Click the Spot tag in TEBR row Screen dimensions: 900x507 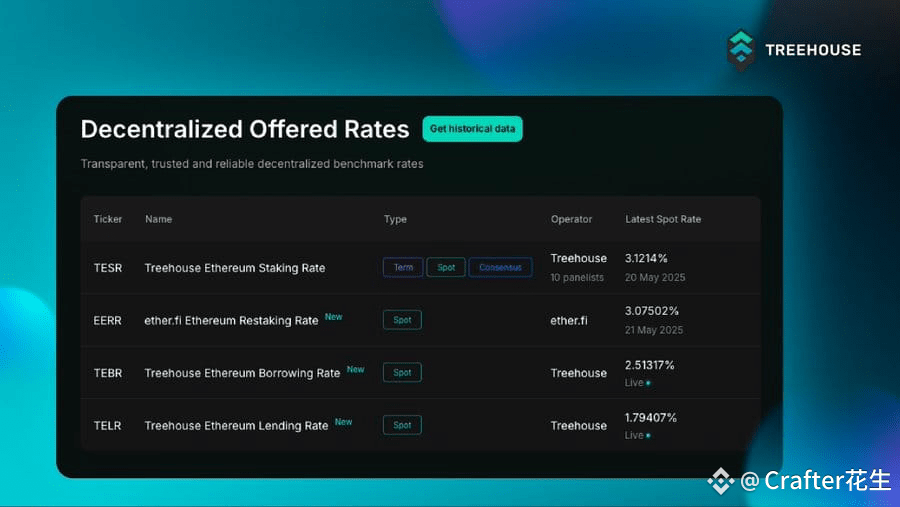pos(402,373)
